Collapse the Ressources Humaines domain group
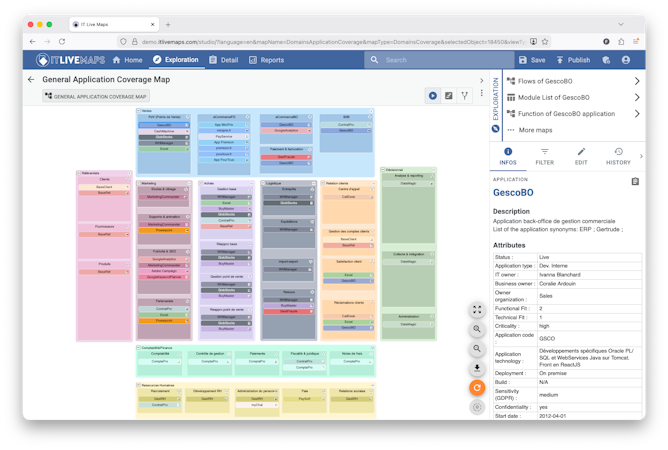Image resolution: width=668 pixels, height=450 pixels. click(x=138, y=385)
